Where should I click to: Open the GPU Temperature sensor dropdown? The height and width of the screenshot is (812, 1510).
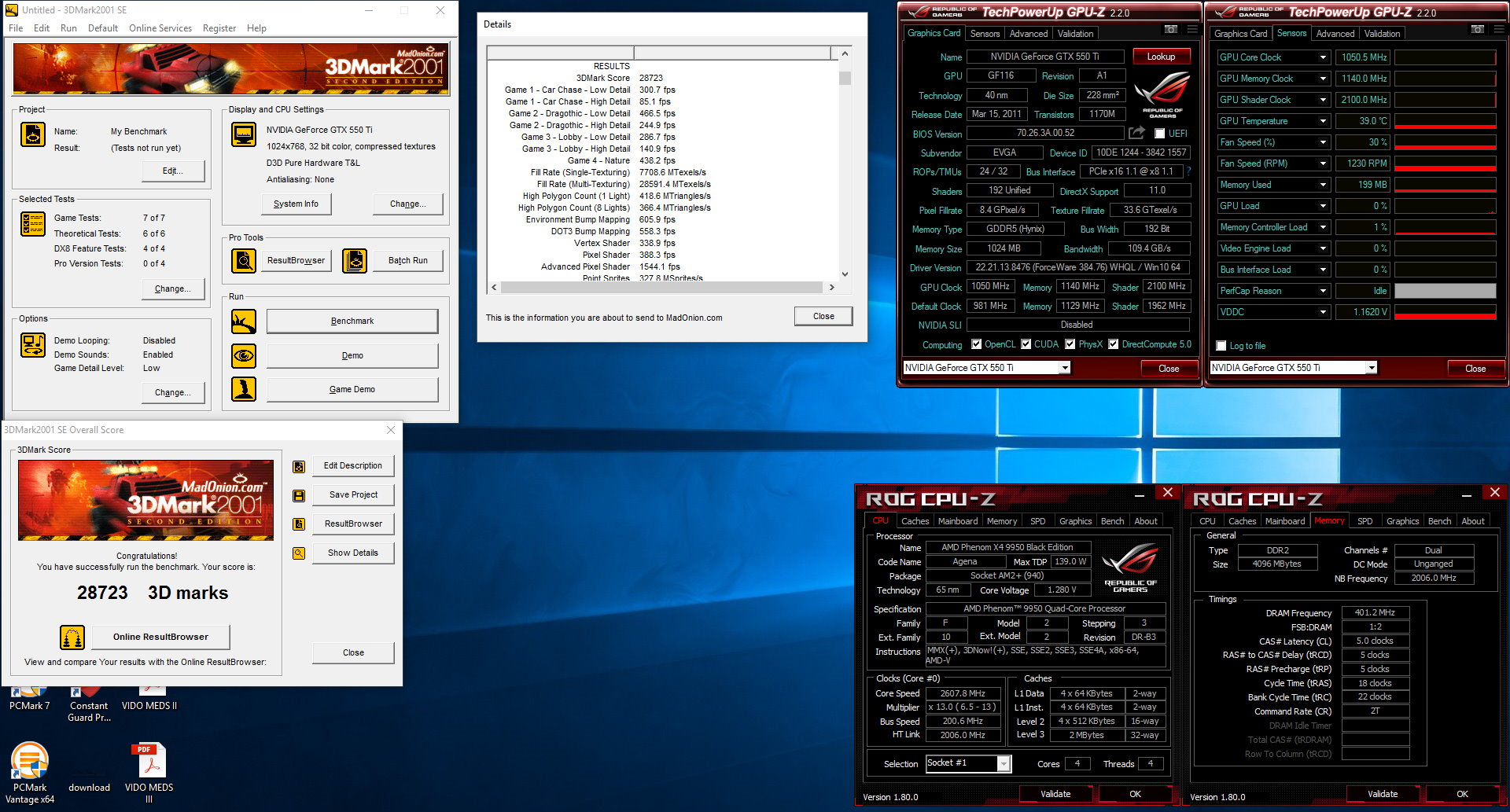point(1324,121)
